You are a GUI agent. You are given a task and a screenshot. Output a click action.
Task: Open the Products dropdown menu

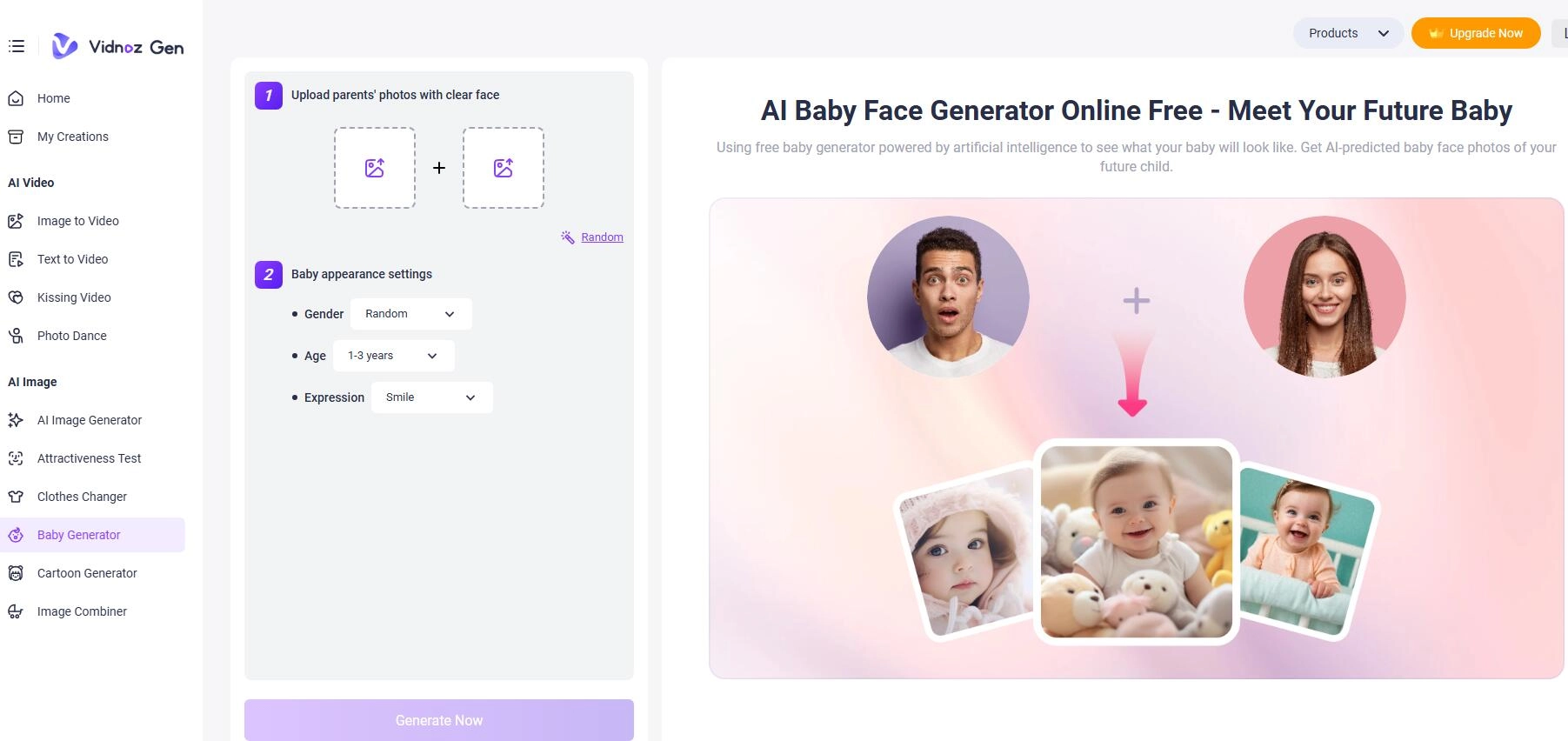point(1348,33)
